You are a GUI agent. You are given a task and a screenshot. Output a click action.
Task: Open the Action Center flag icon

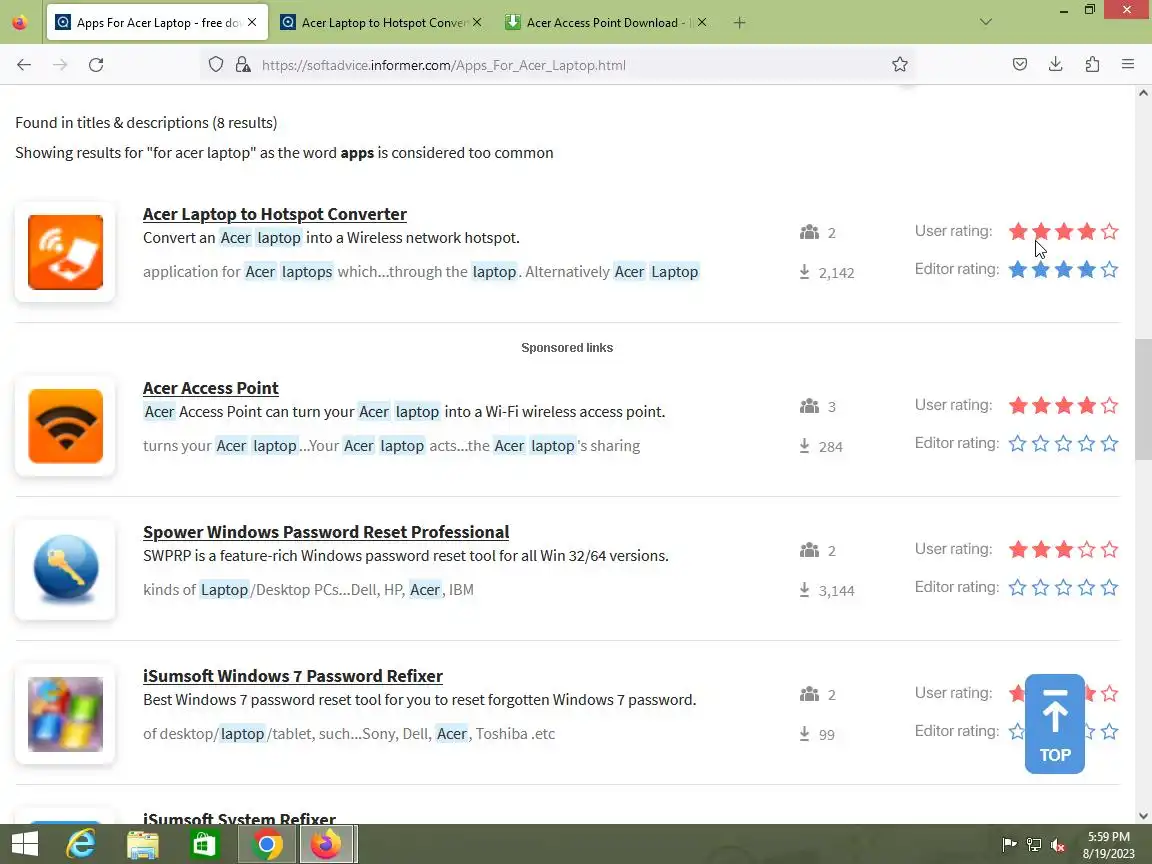point(1009,845)
